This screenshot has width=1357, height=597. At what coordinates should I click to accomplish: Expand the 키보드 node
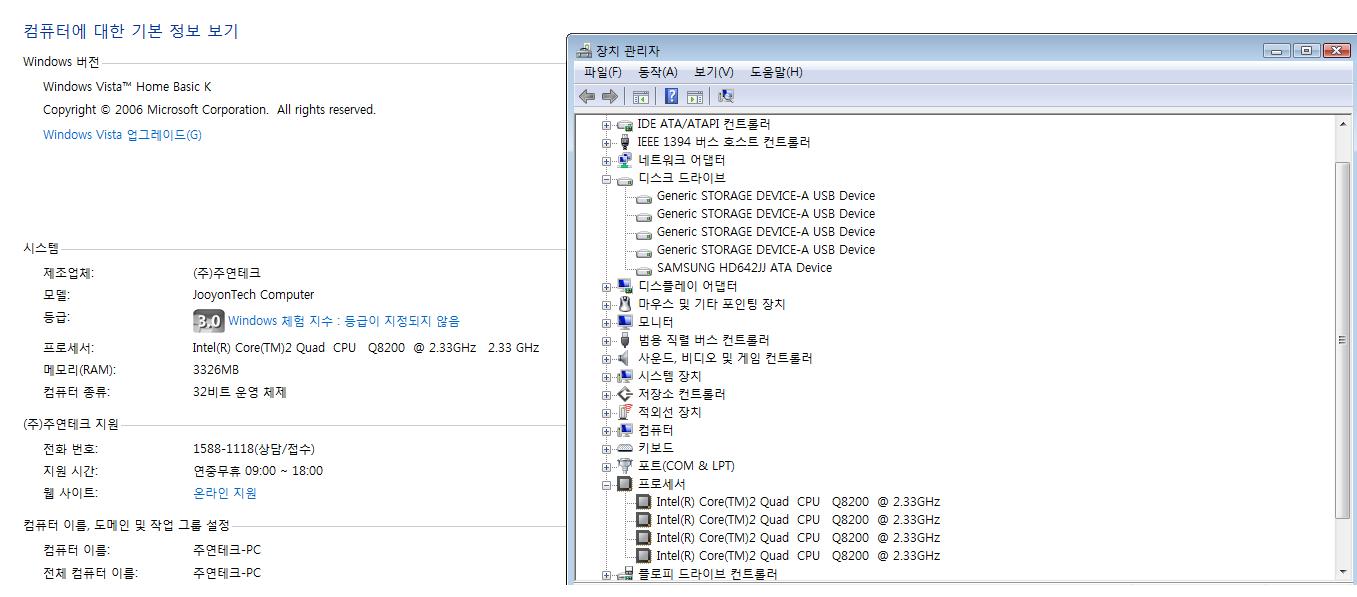pos(606,449)
